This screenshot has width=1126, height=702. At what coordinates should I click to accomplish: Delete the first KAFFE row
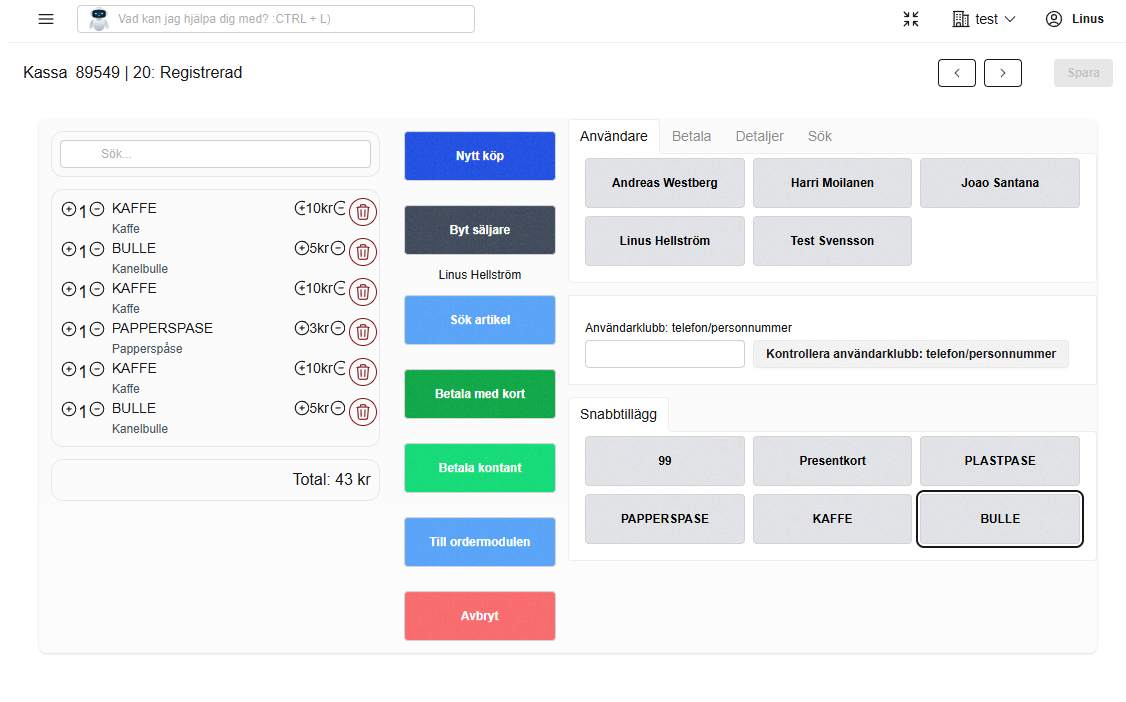363,212
